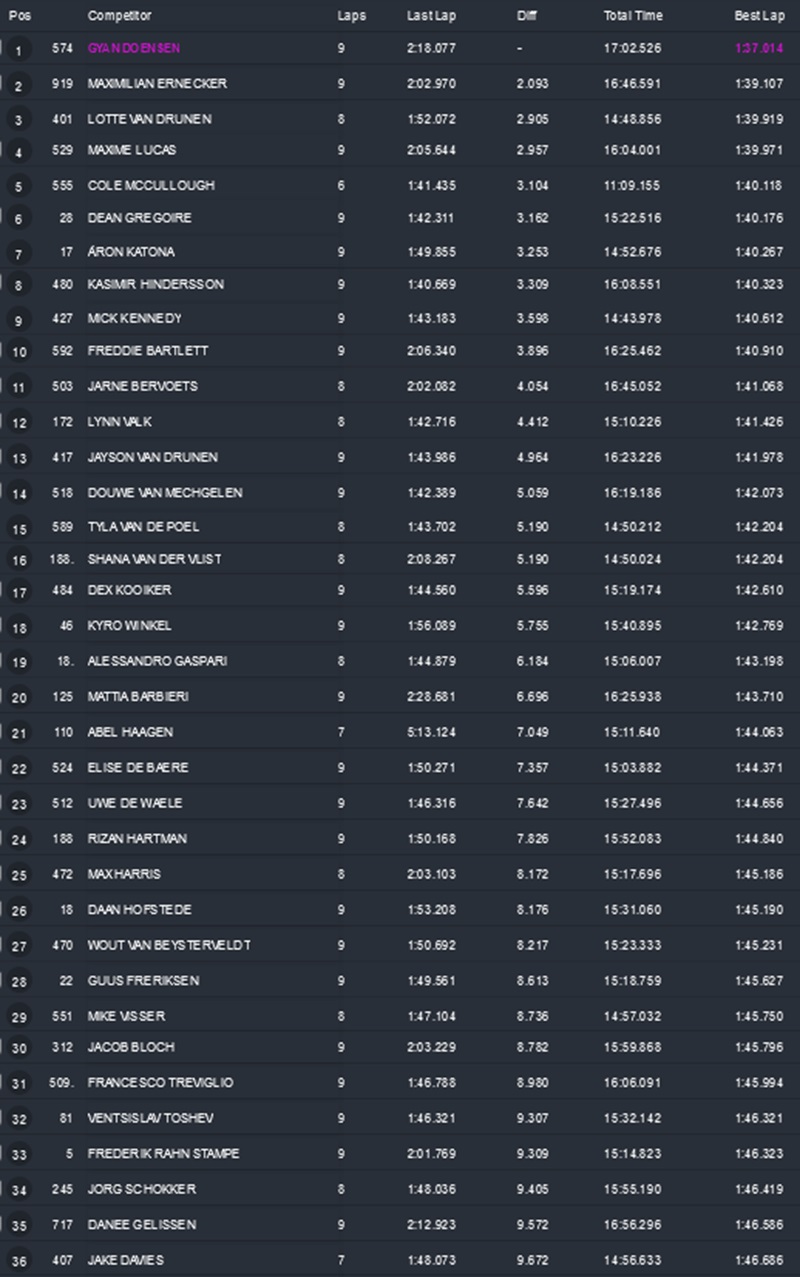Click Gyan Doensen's highlighted best lap 1:37.014

[759, 48]
